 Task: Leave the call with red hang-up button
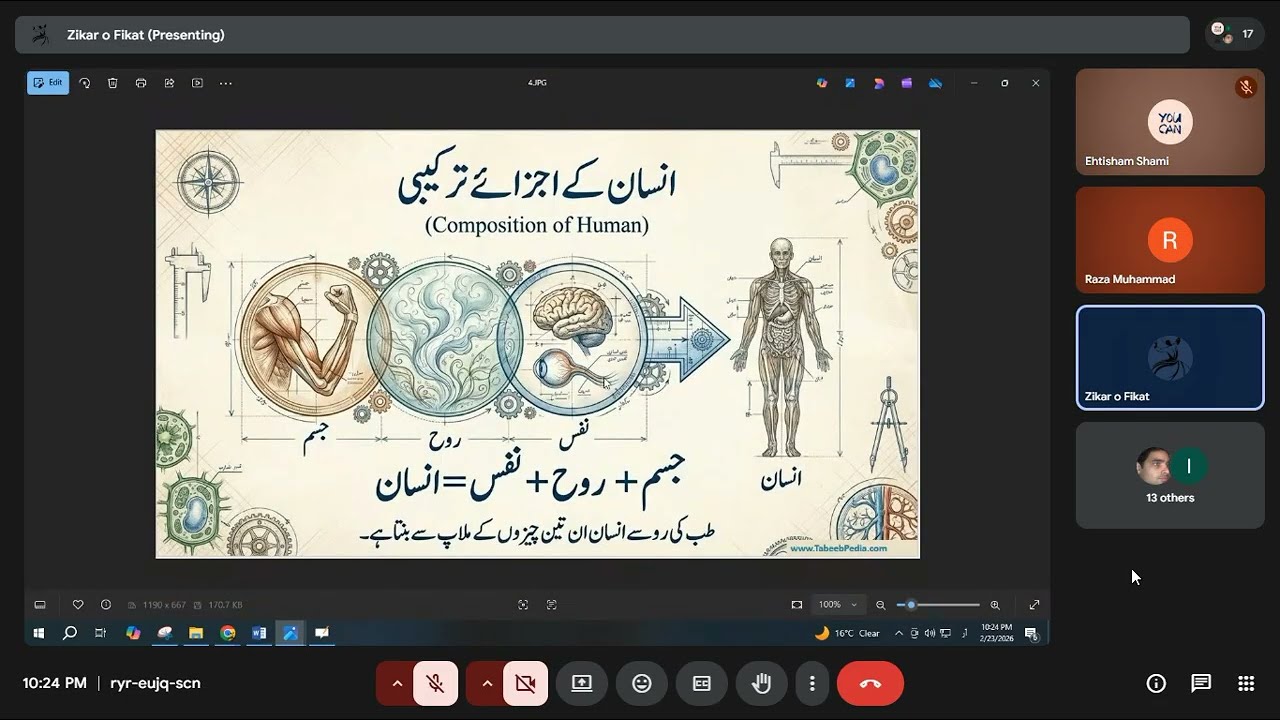click(x=870, y=684)
